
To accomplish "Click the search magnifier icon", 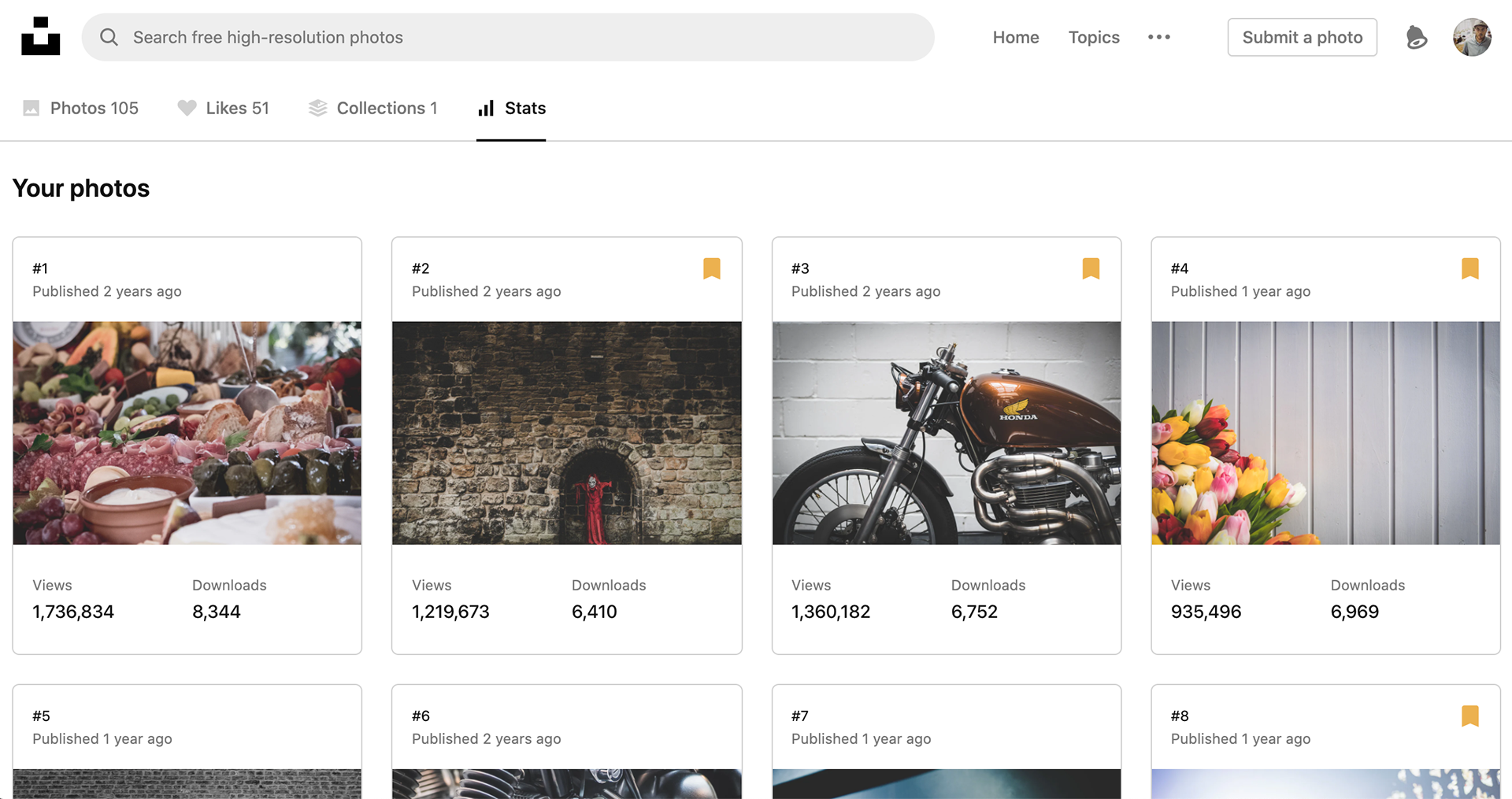I will click(x=109, y=37).
